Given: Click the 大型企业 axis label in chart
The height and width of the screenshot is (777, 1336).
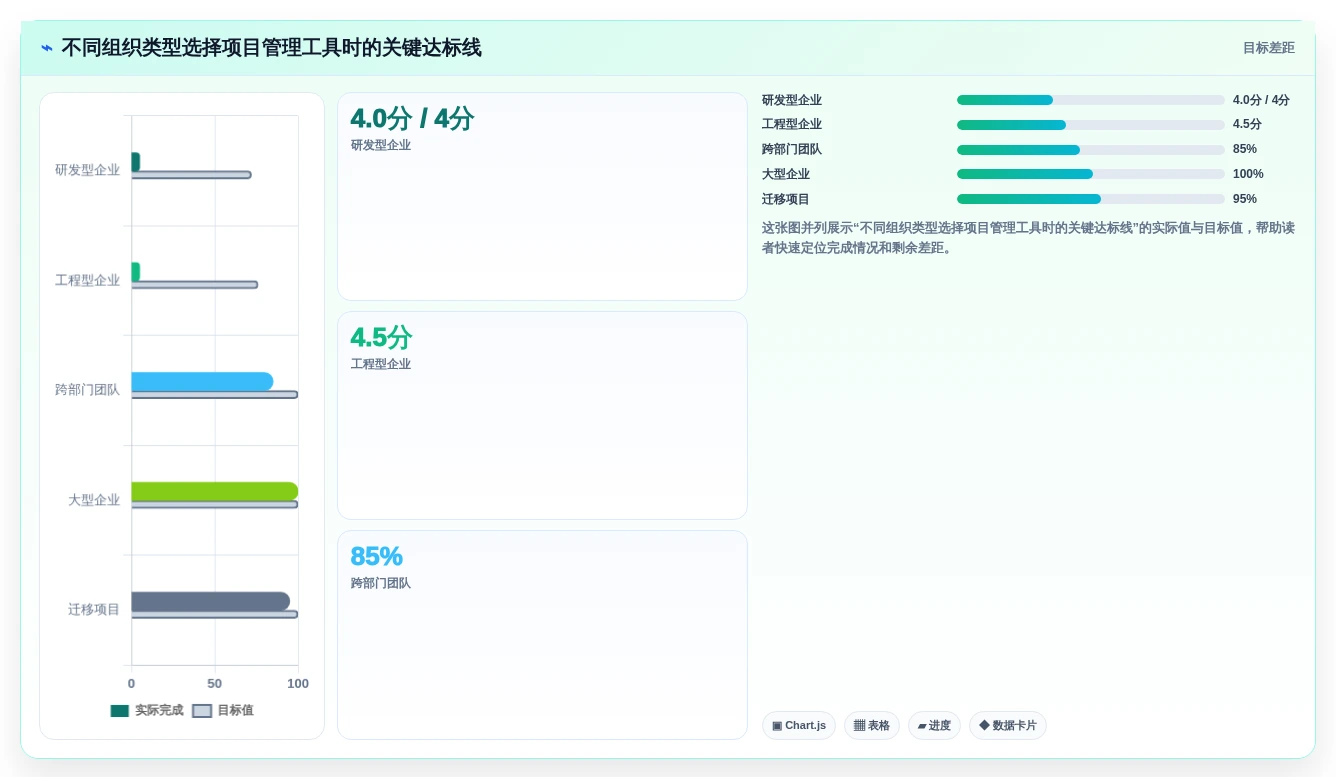Looking at the screenshot, I should pos(94,500).
